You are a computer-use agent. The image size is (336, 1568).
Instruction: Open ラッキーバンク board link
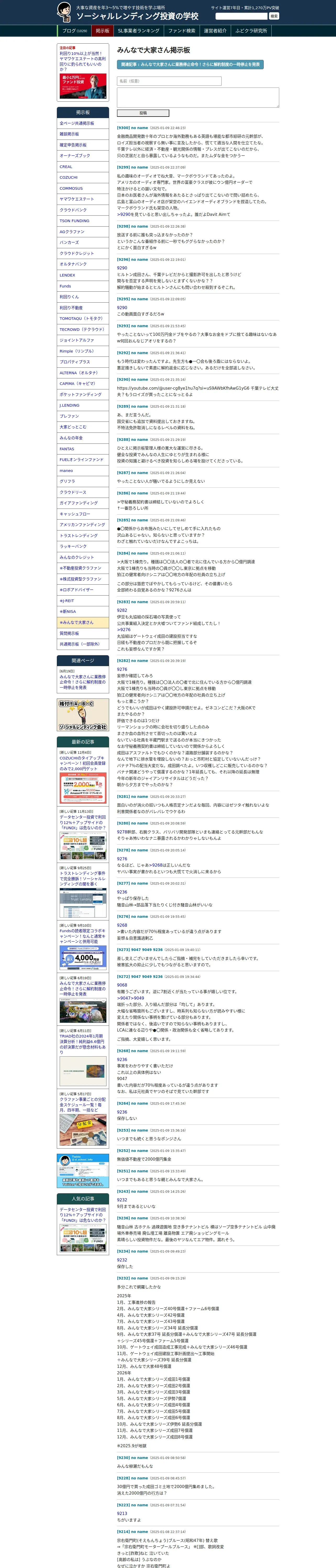click(x=83, y=547)
